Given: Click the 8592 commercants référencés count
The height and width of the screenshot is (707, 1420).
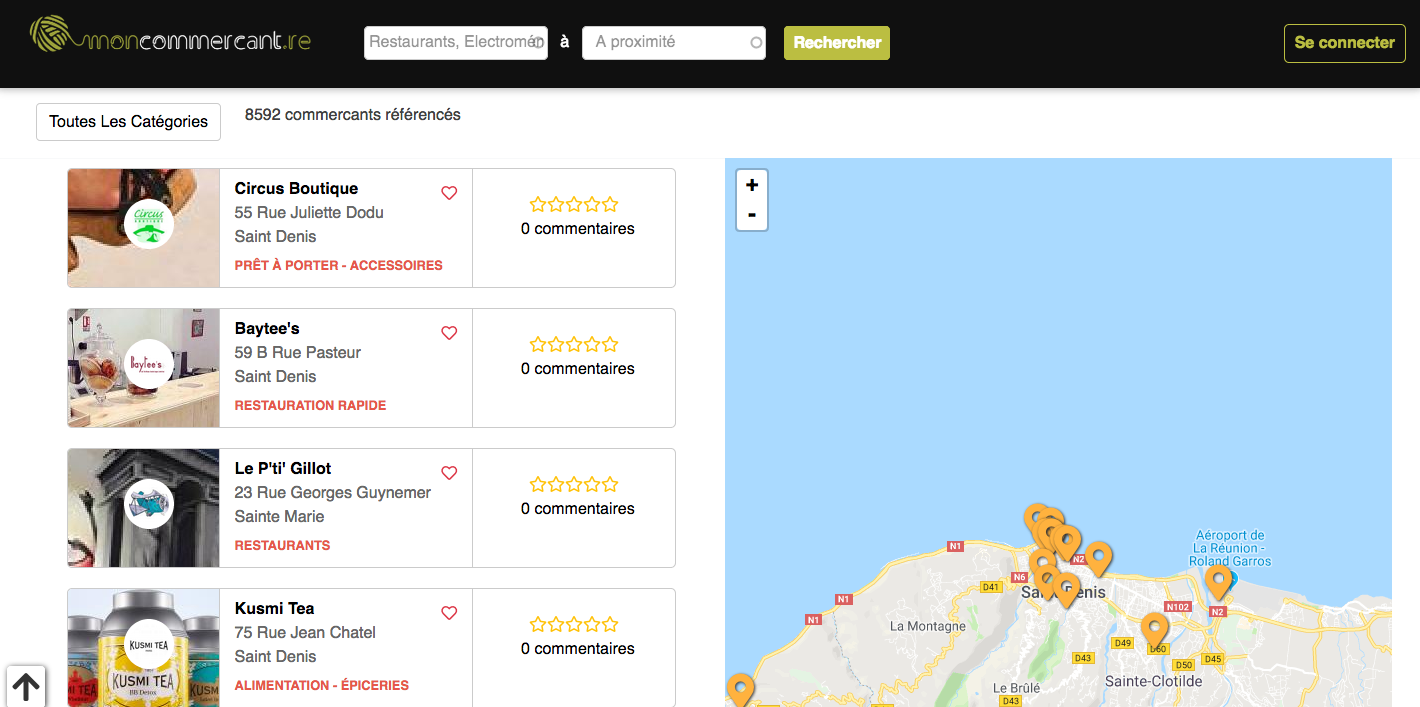Looking at the screenshot, I should tap(353, 115).
